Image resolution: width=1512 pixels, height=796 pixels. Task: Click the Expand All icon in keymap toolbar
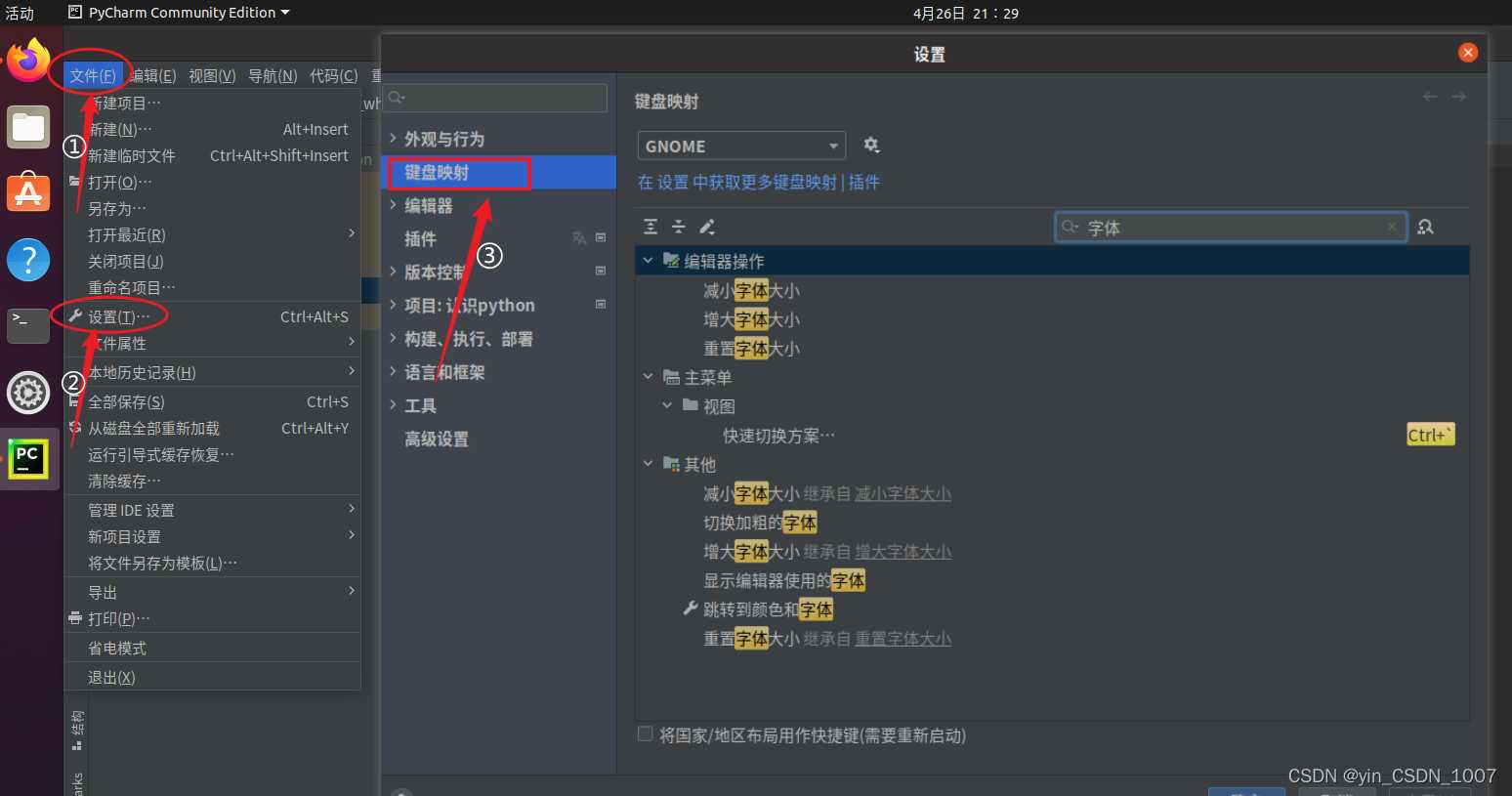[651, 227]
